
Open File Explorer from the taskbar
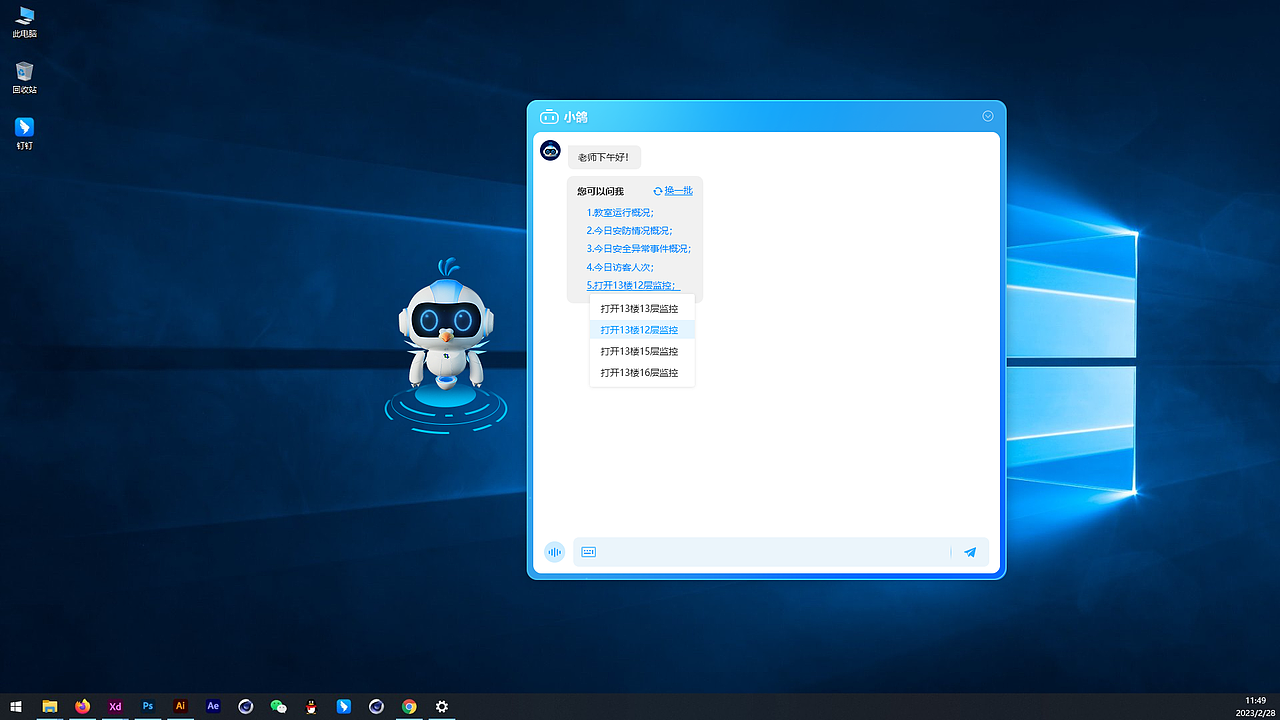coord(49,706)
